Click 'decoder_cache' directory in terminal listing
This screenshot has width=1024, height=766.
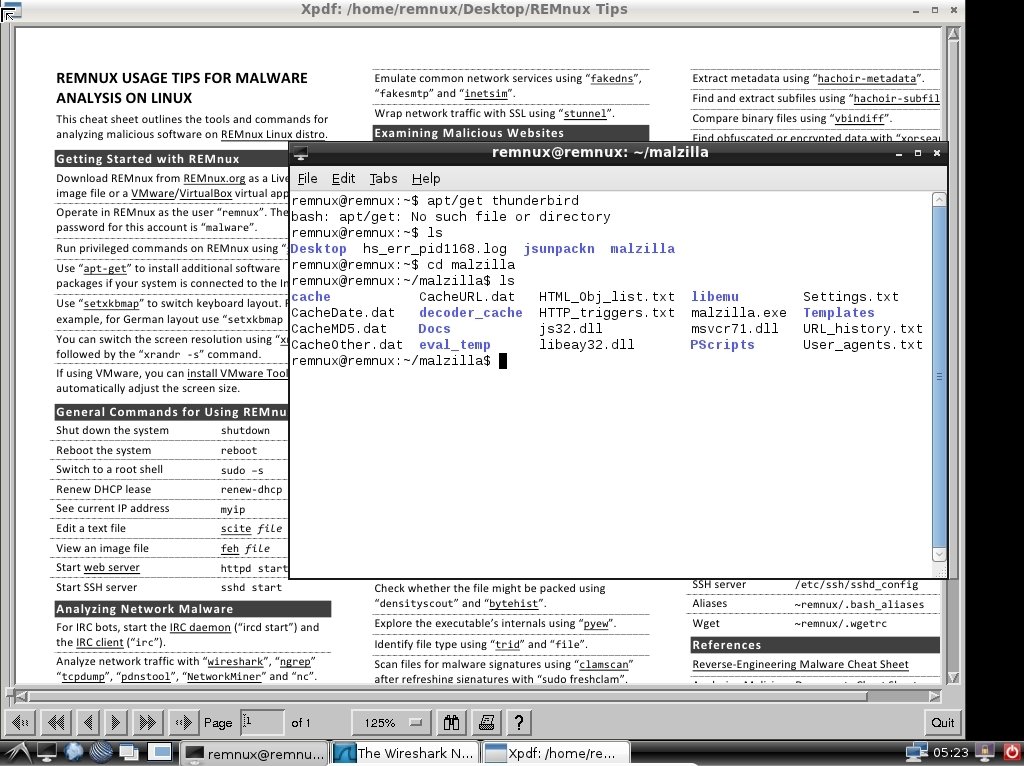[x=470, y=313]
